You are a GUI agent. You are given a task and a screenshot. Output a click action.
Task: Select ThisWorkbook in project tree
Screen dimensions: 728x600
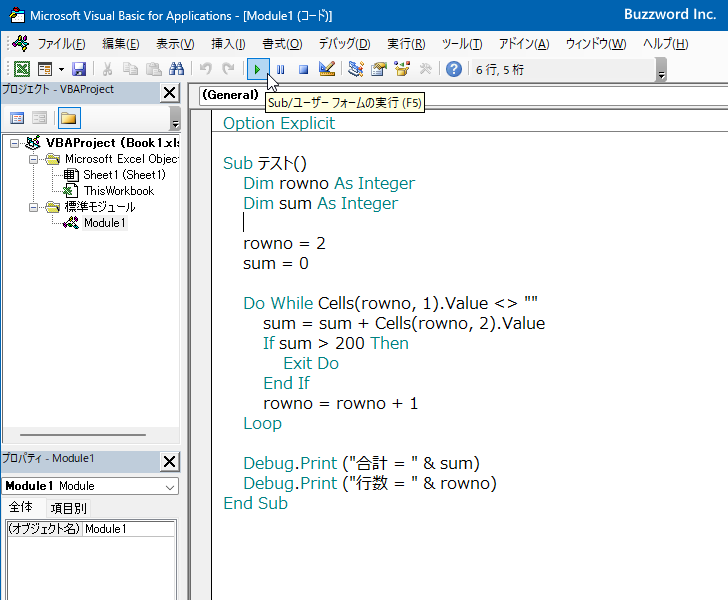click(x=119, y=191)
